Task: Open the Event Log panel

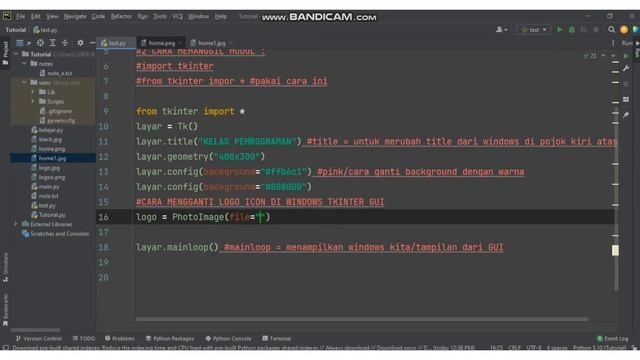Action: coord(613,338)
